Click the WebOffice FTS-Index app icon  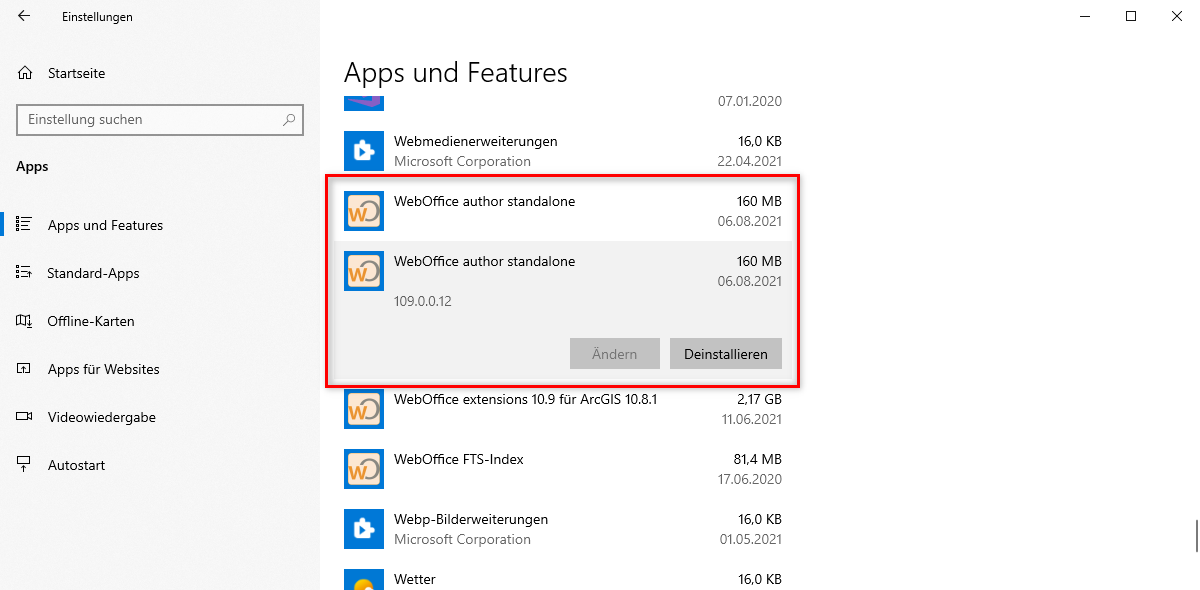(363, 468)
